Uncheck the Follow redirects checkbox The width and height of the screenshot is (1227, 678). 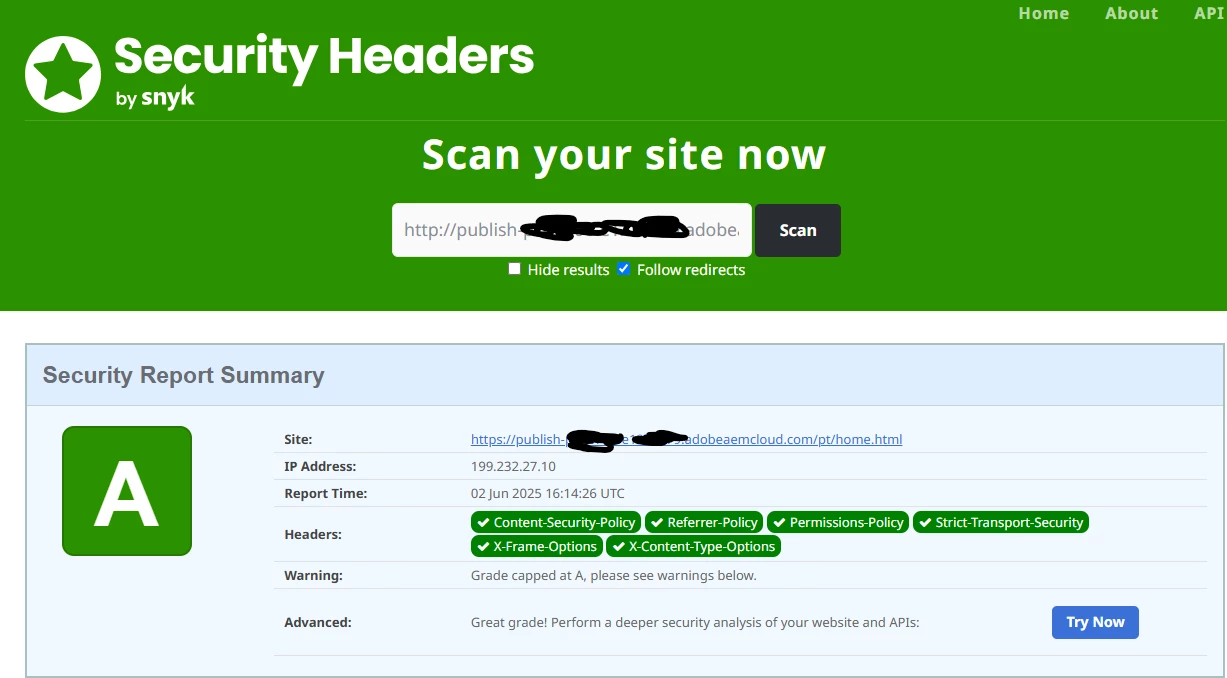click(x=624, y=269)
